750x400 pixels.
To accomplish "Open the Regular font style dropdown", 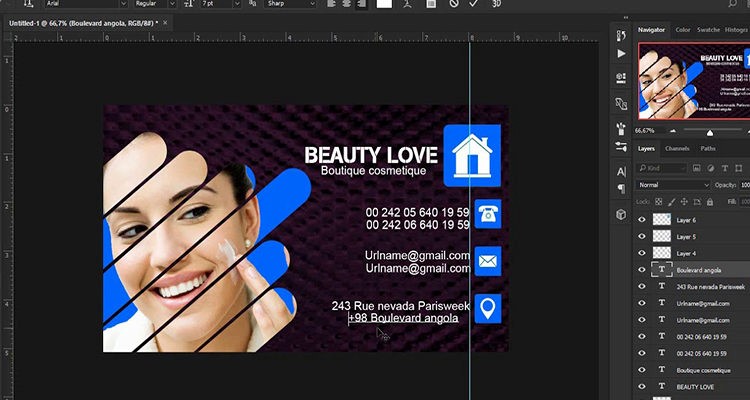I will [x=155, y=3].
